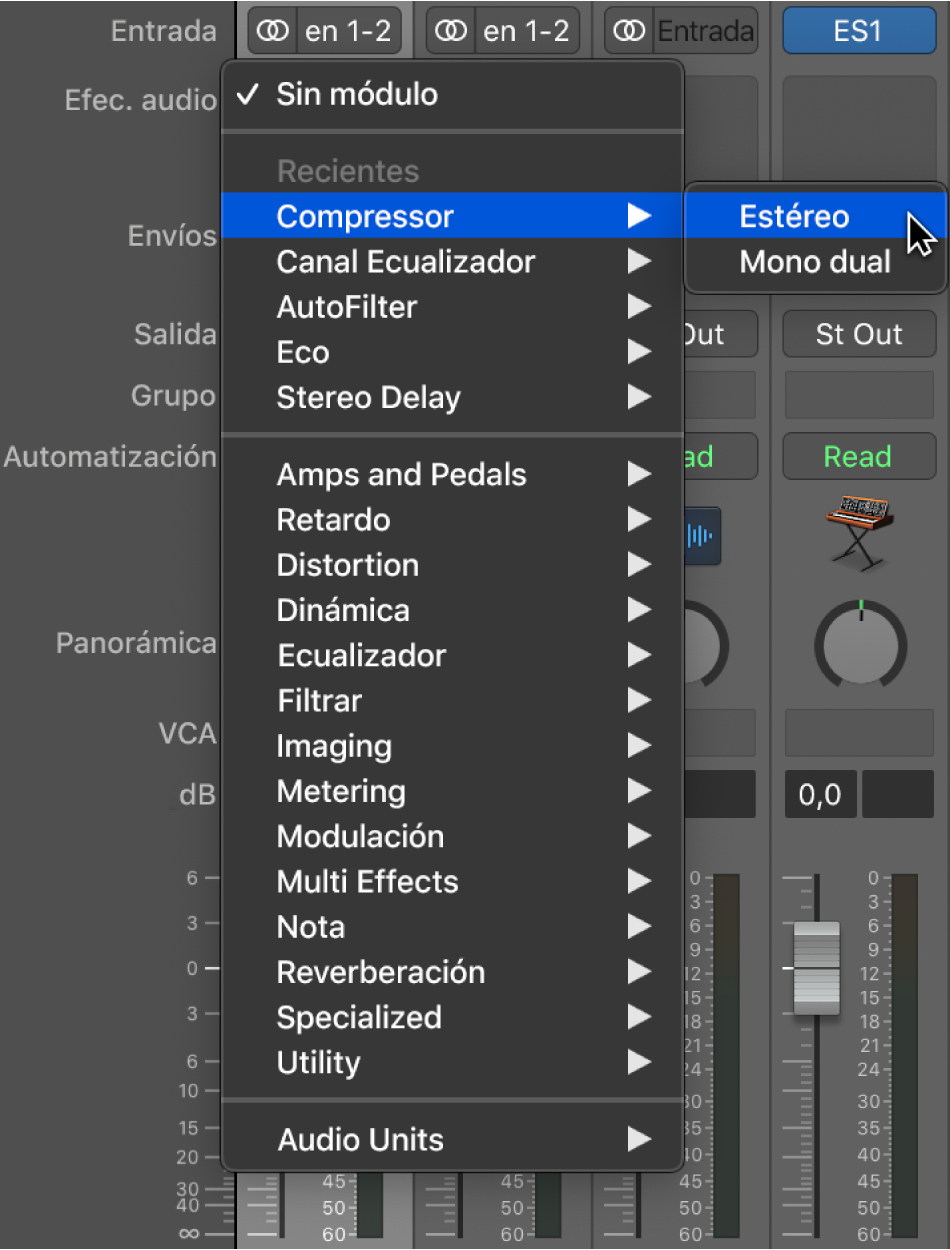The width and height of the screenshot is (950, 1250).
Task: Choose Mono dual compressor format
Action: point(814,262)
